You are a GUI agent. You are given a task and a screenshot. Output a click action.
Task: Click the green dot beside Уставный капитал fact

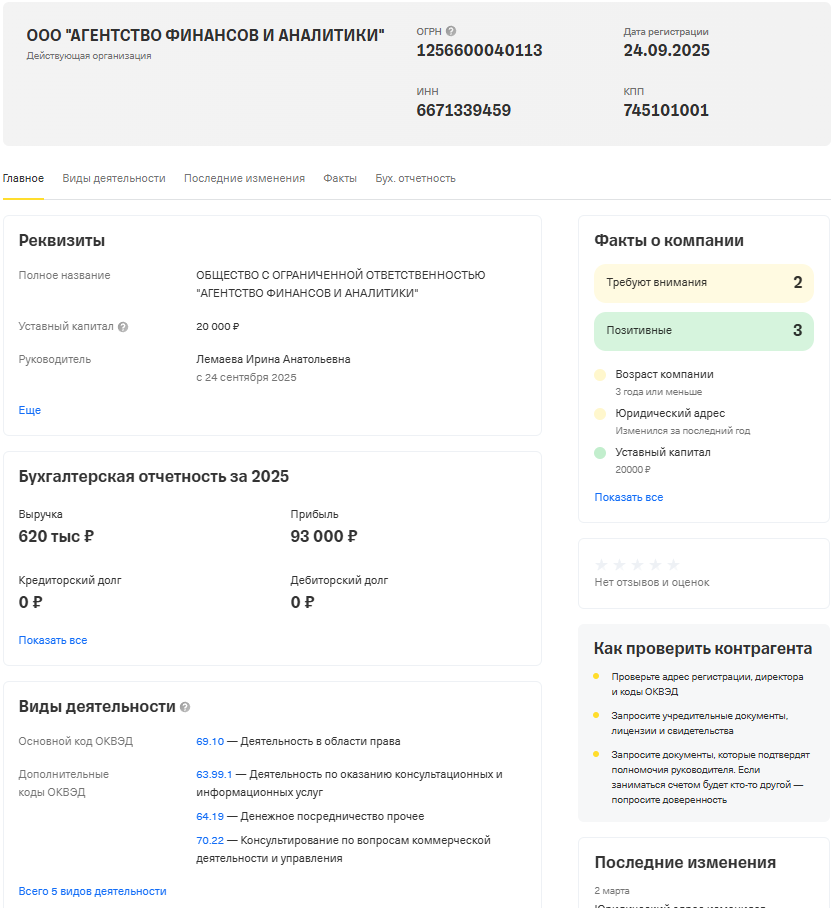[x=600, y=452]
